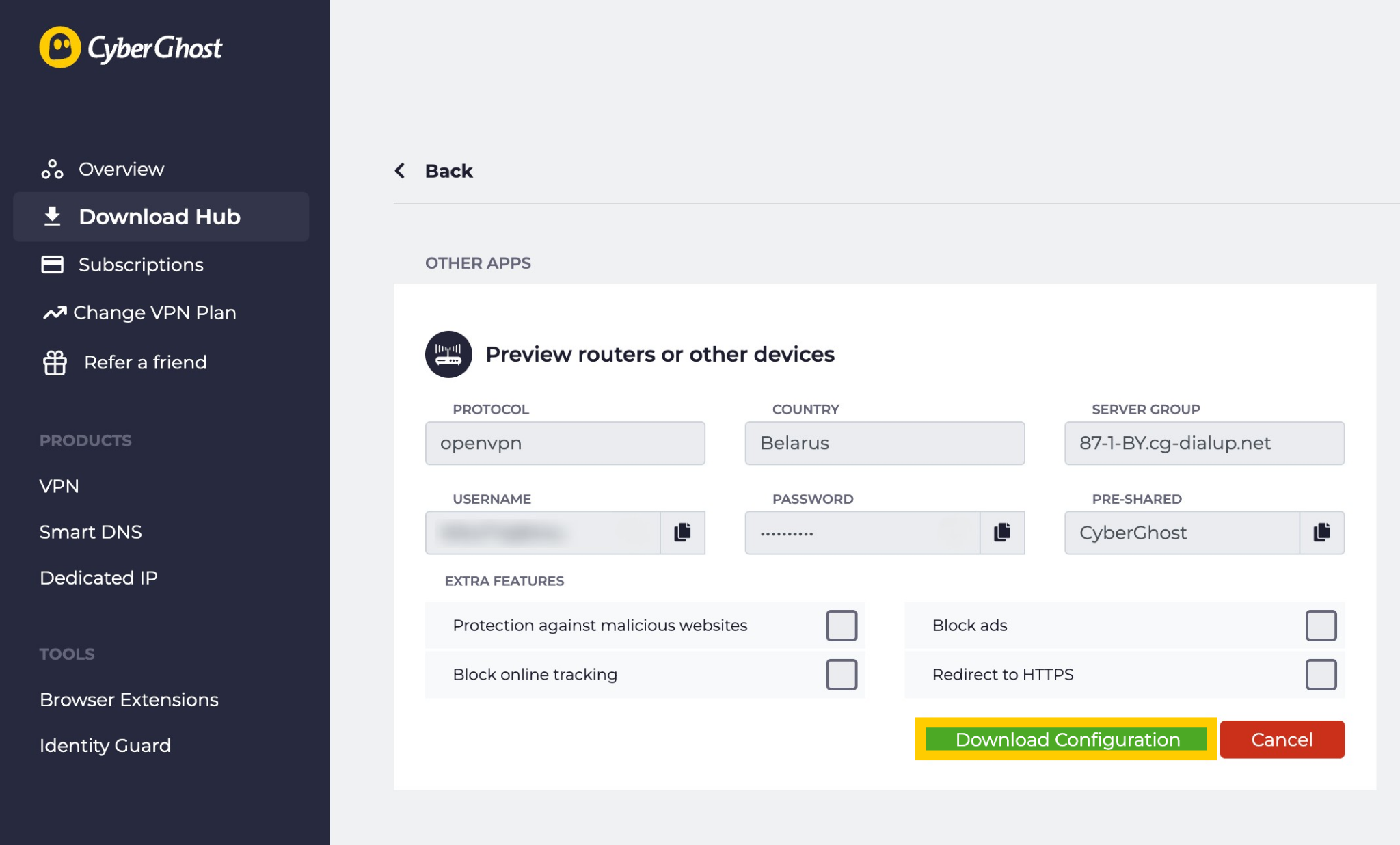
Task: Click the "PRODUCTS" sidebar heading
Action: click(85, 441)
